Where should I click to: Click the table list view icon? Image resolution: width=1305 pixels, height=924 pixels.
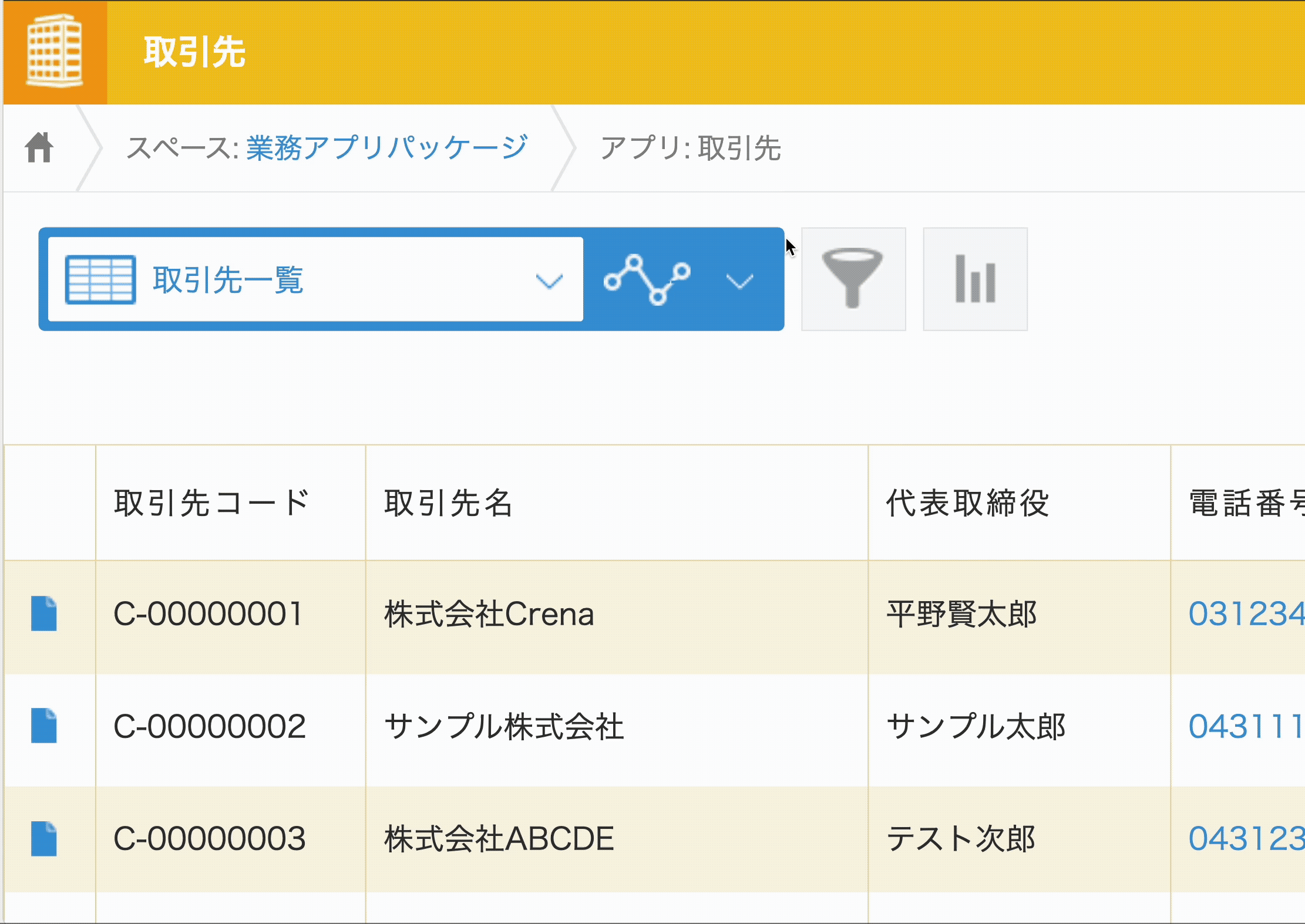[x=100, y=280]
